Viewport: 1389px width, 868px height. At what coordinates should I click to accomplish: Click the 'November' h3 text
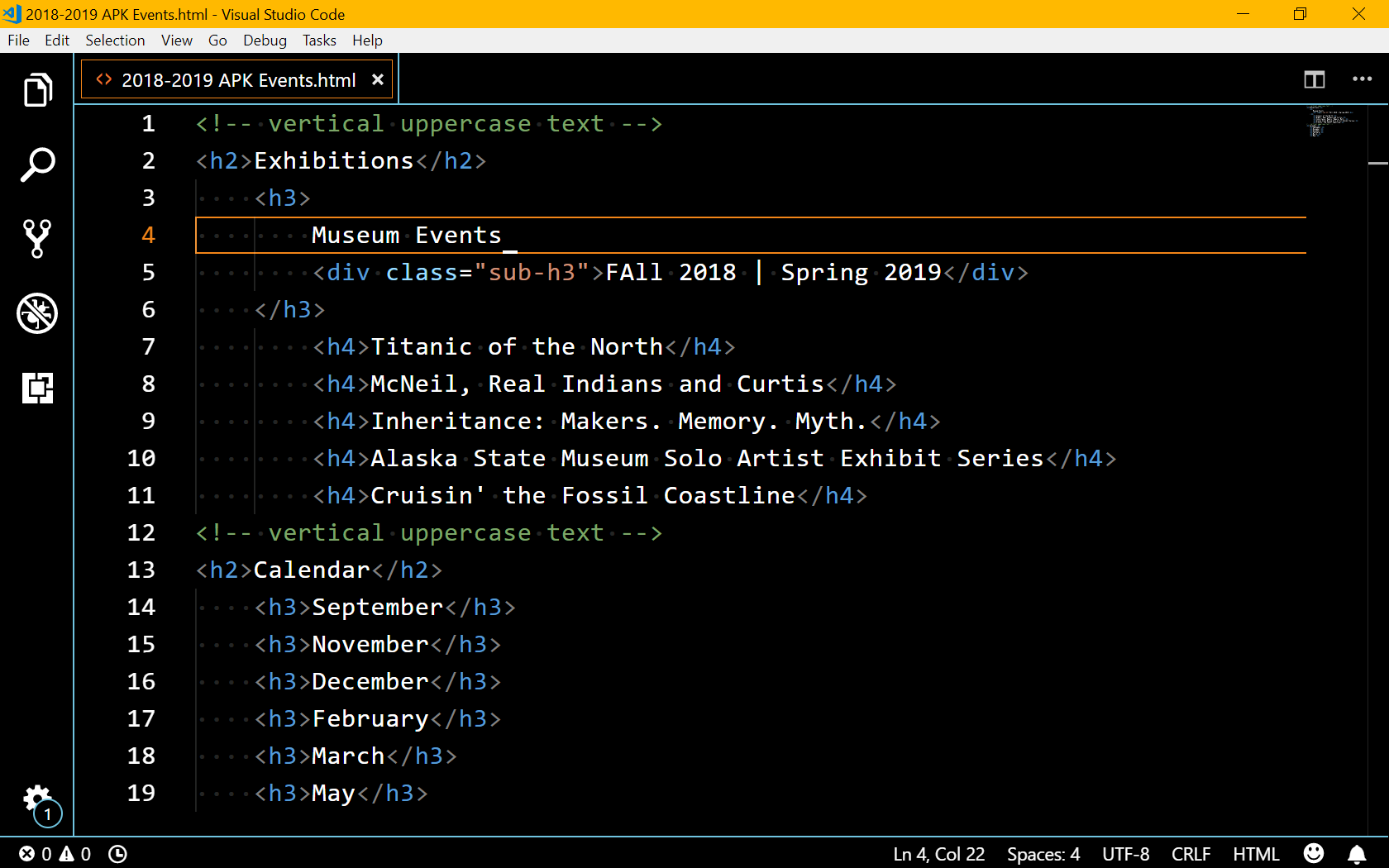coord(370,645)
